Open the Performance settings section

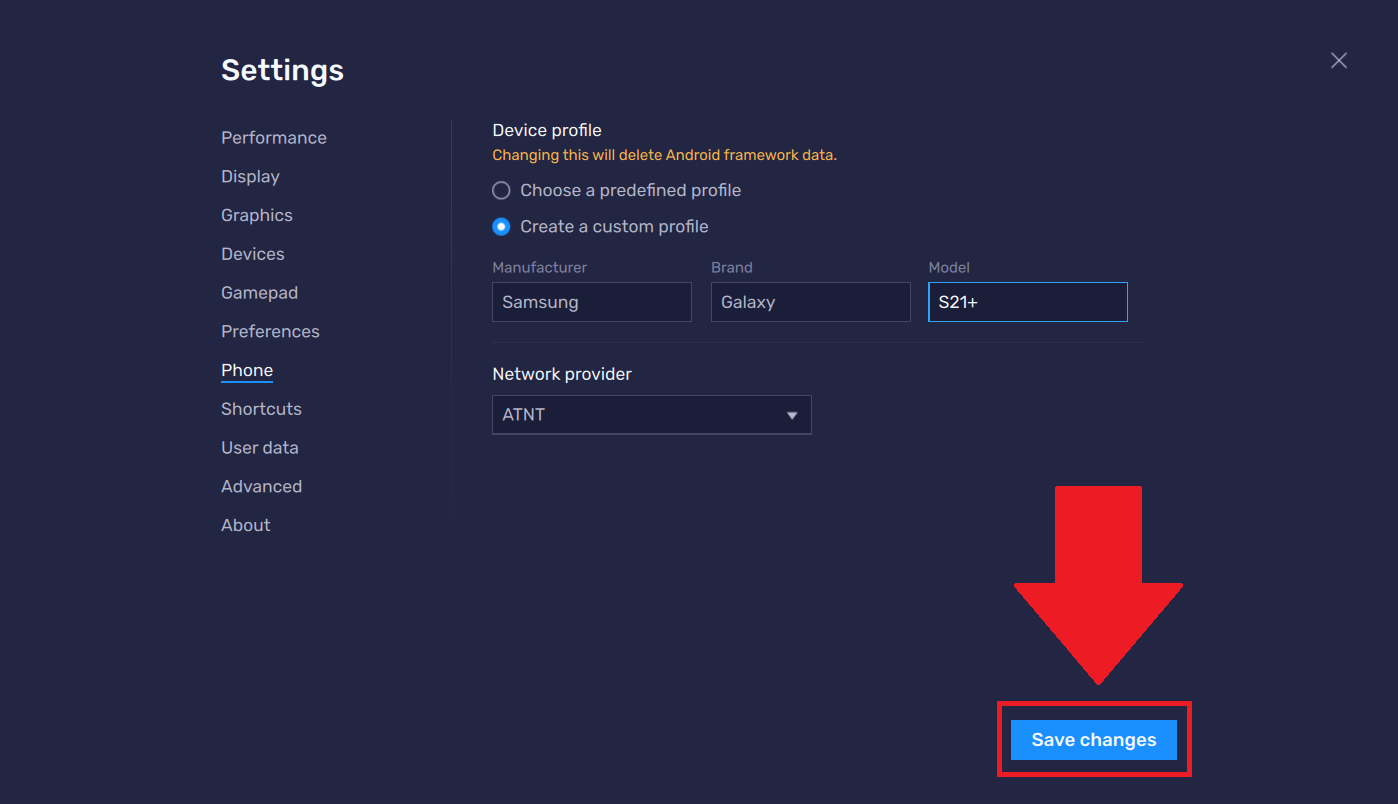click(x=273, y=137)
